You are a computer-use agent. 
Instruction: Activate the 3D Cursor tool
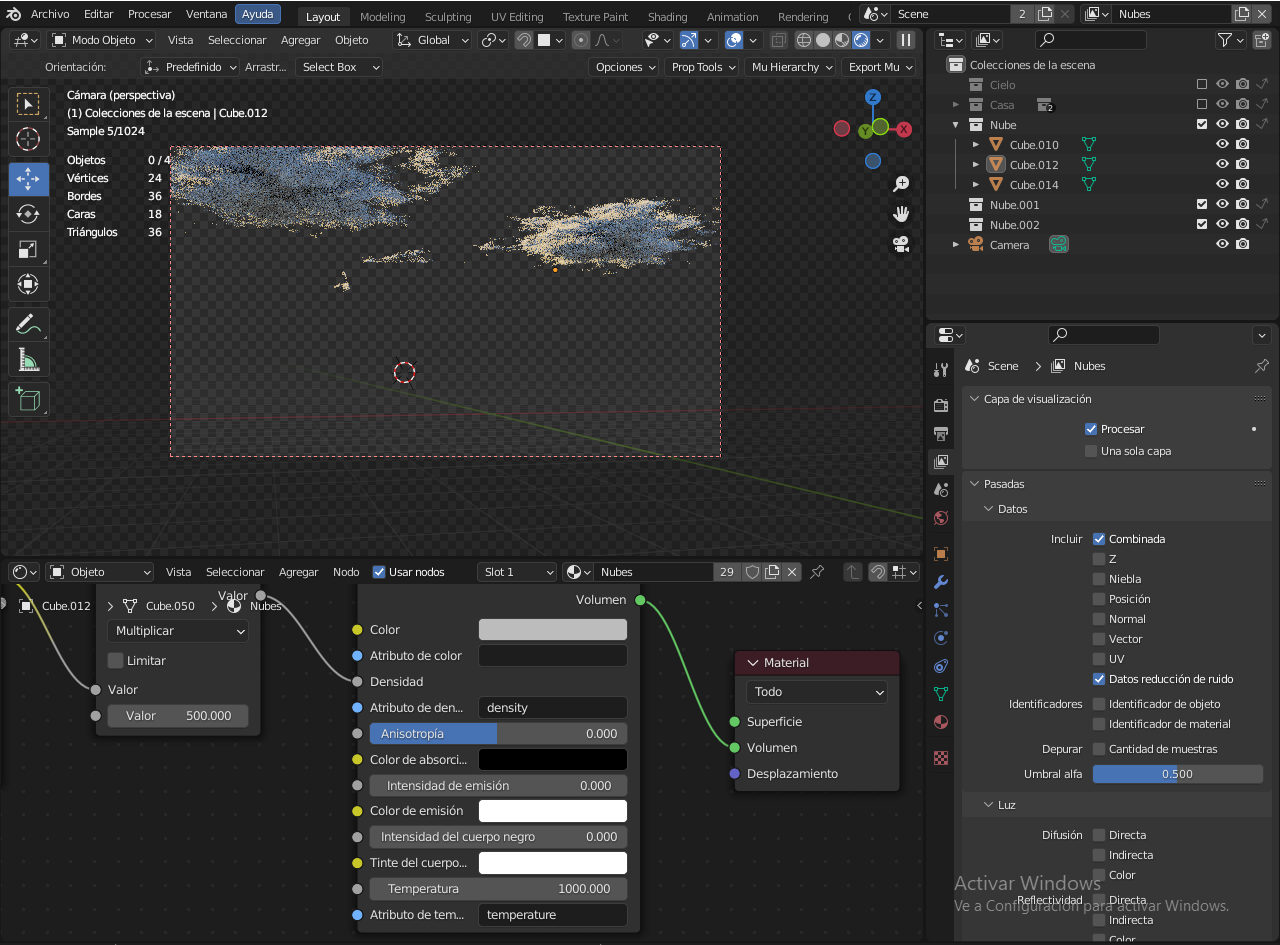[x=29, y=140]
